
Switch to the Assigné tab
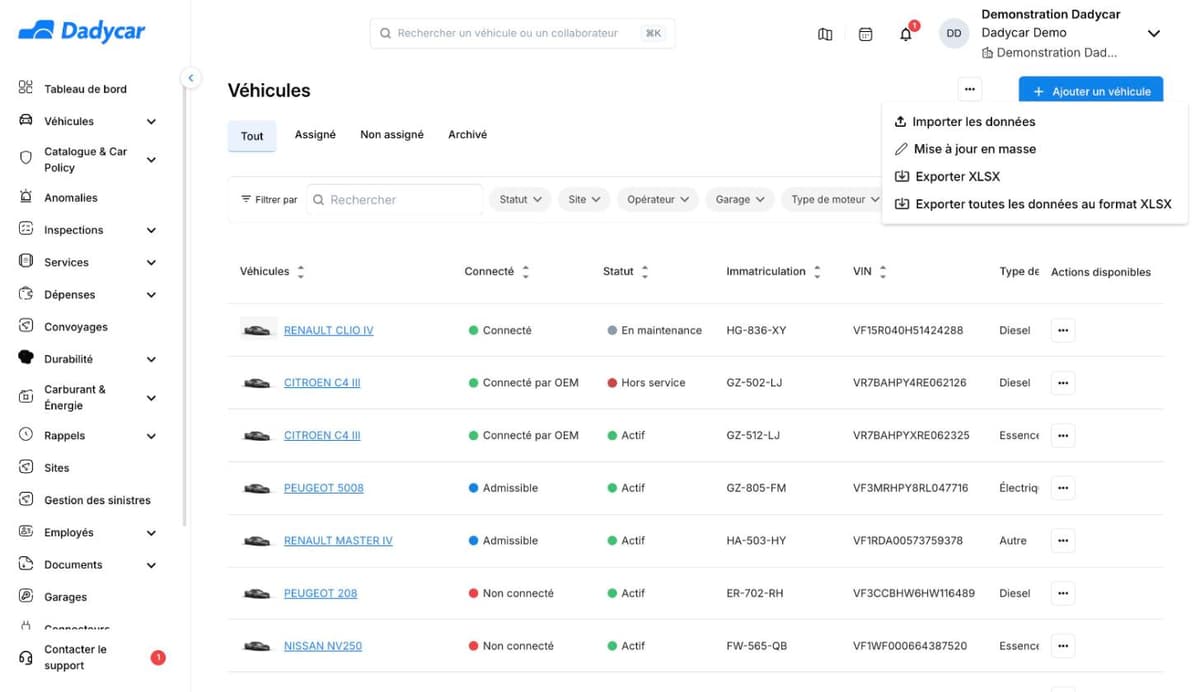pos(315,134)
